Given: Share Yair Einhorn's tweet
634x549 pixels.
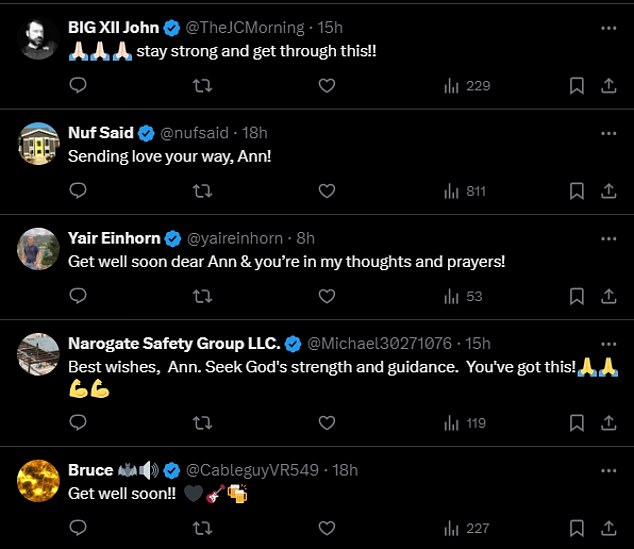Looking at the screenshot, I should click(x=608, y=296).
